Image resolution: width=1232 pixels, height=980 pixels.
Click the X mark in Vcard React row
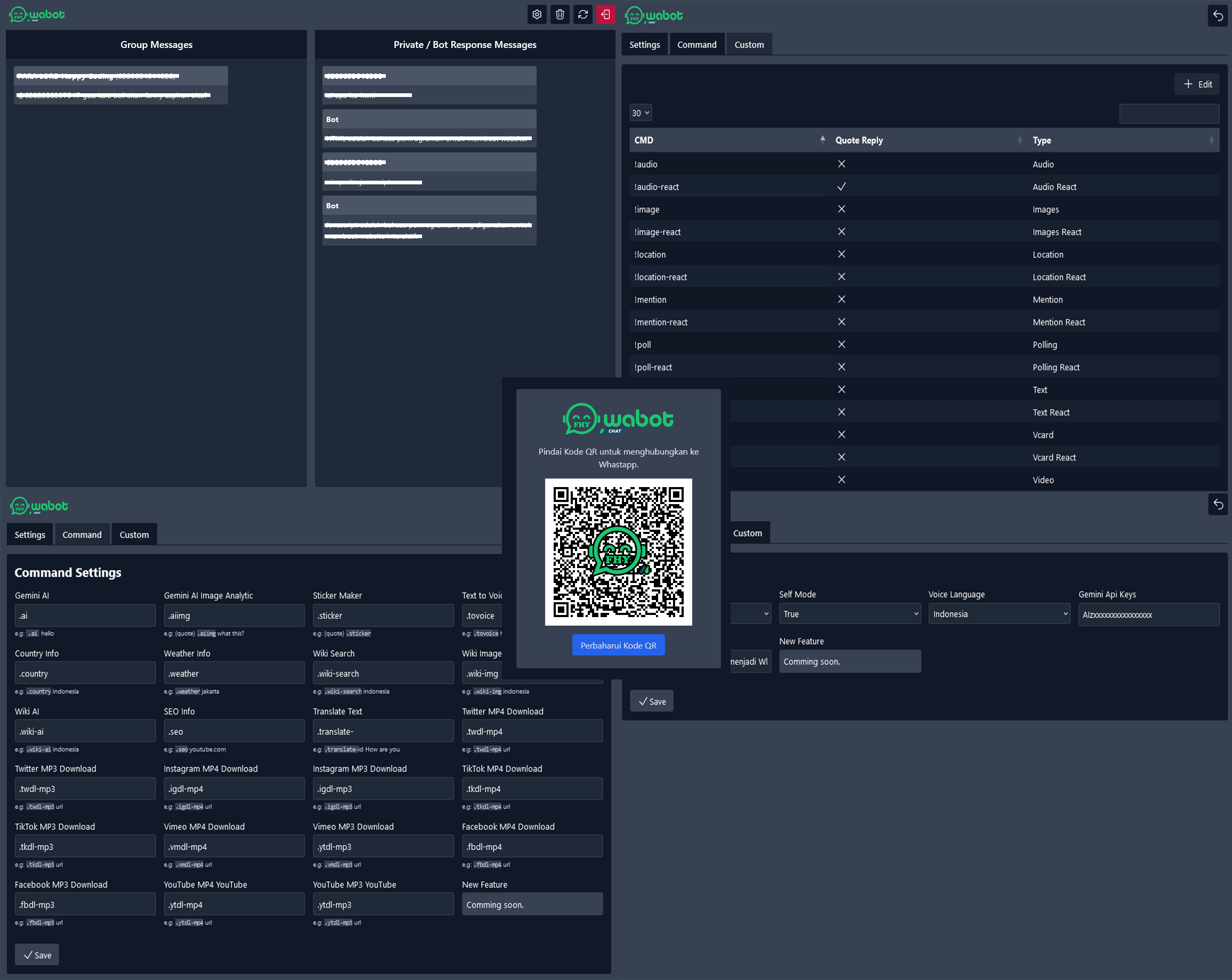pos(841,457)
